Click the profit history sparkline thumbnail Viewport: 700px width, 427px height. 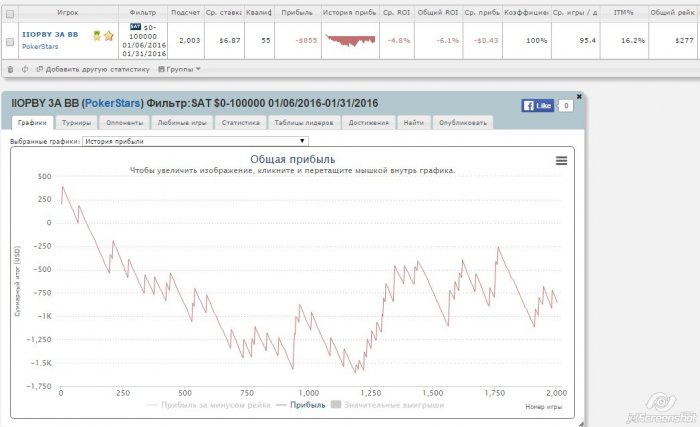350,40
